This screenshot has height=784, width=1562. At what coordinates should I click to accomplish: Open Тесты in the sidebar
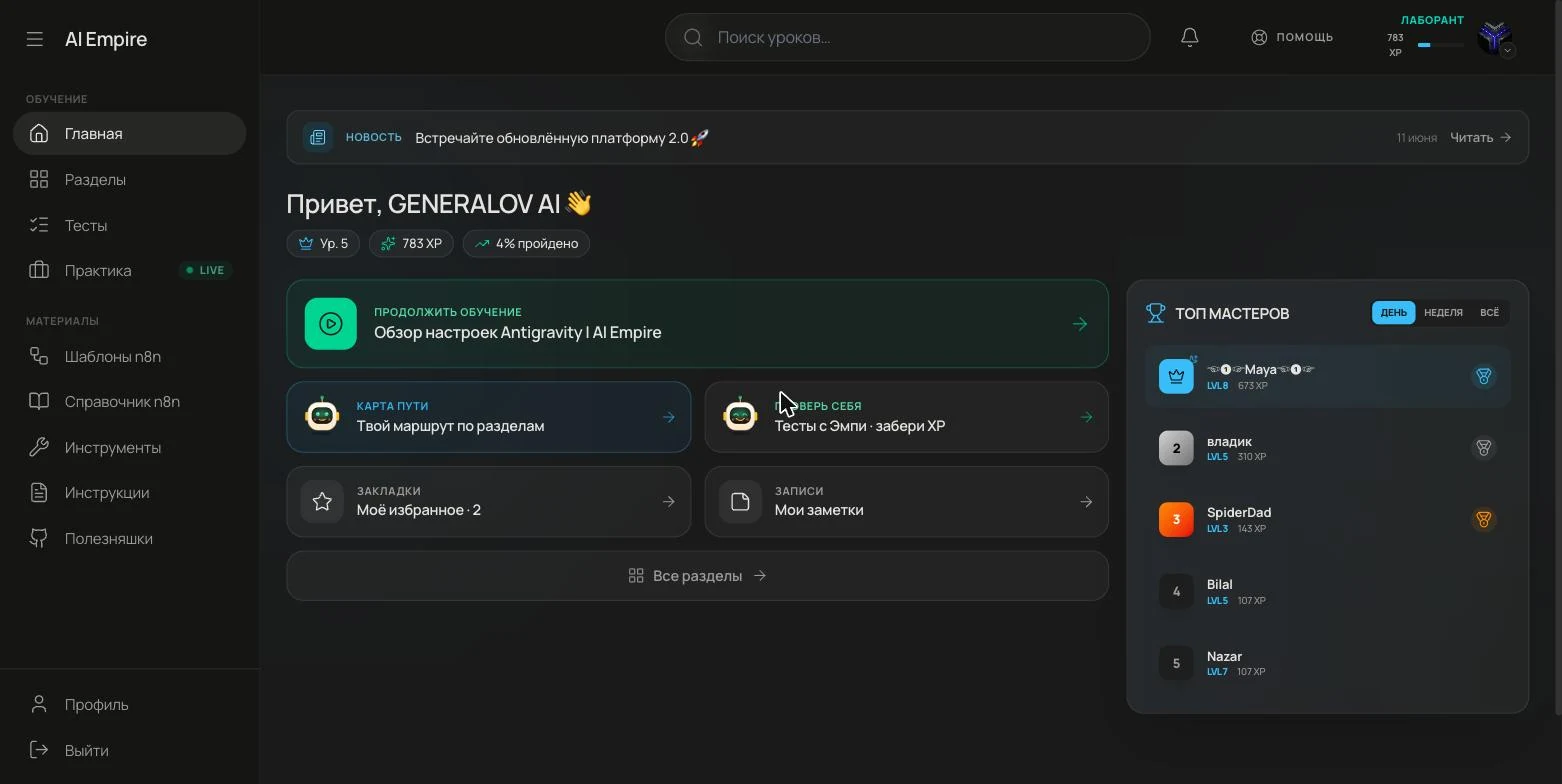click(130, 225)
